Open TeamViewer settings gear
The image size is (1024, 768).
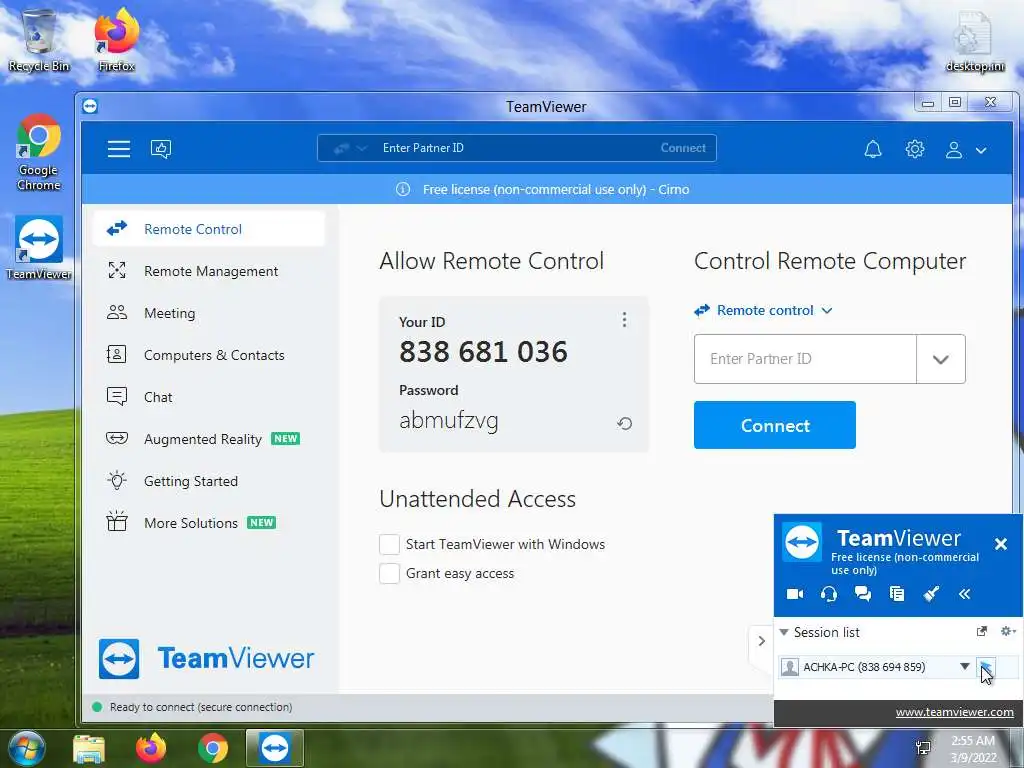915,150
